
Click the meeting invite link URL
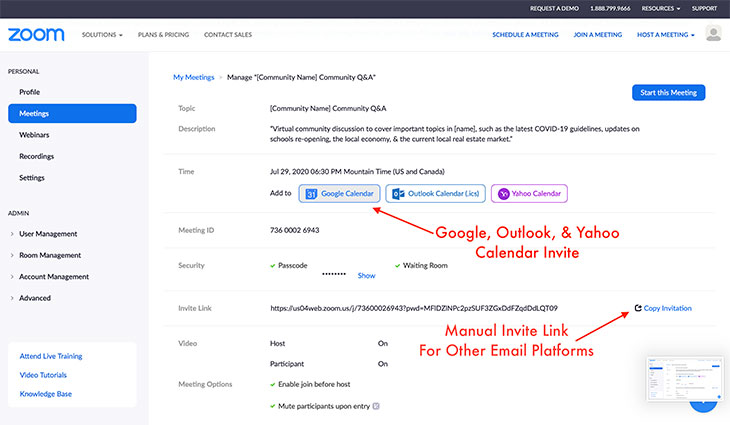pyautogui.click(x=413, y=308)
